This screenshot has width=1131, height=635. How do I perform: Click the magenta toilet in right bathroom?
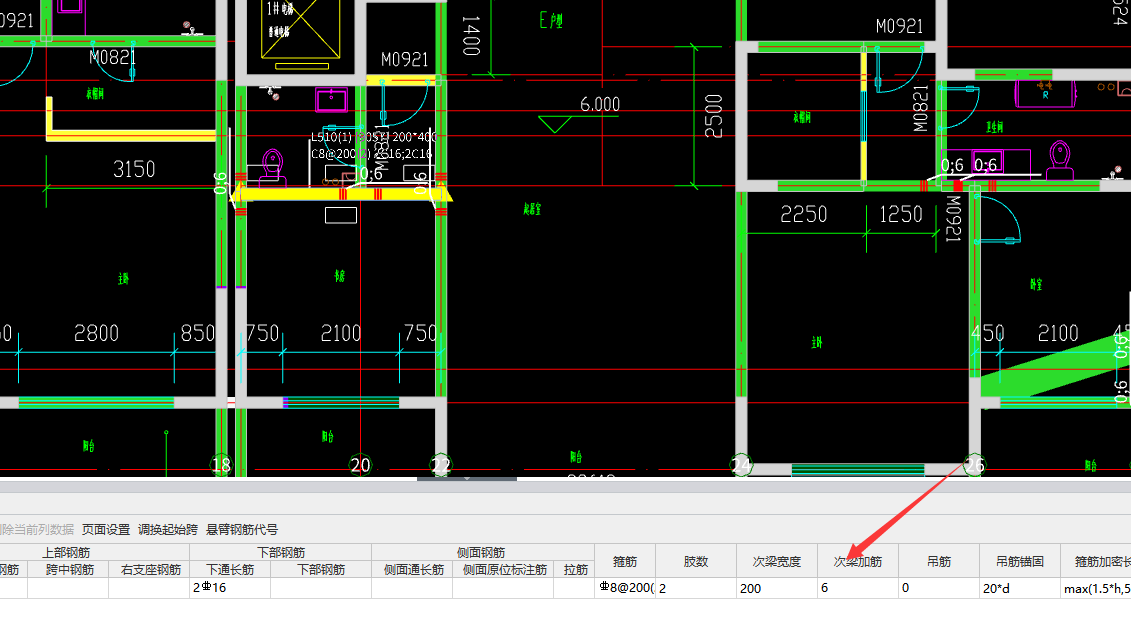pos(1060,160)
